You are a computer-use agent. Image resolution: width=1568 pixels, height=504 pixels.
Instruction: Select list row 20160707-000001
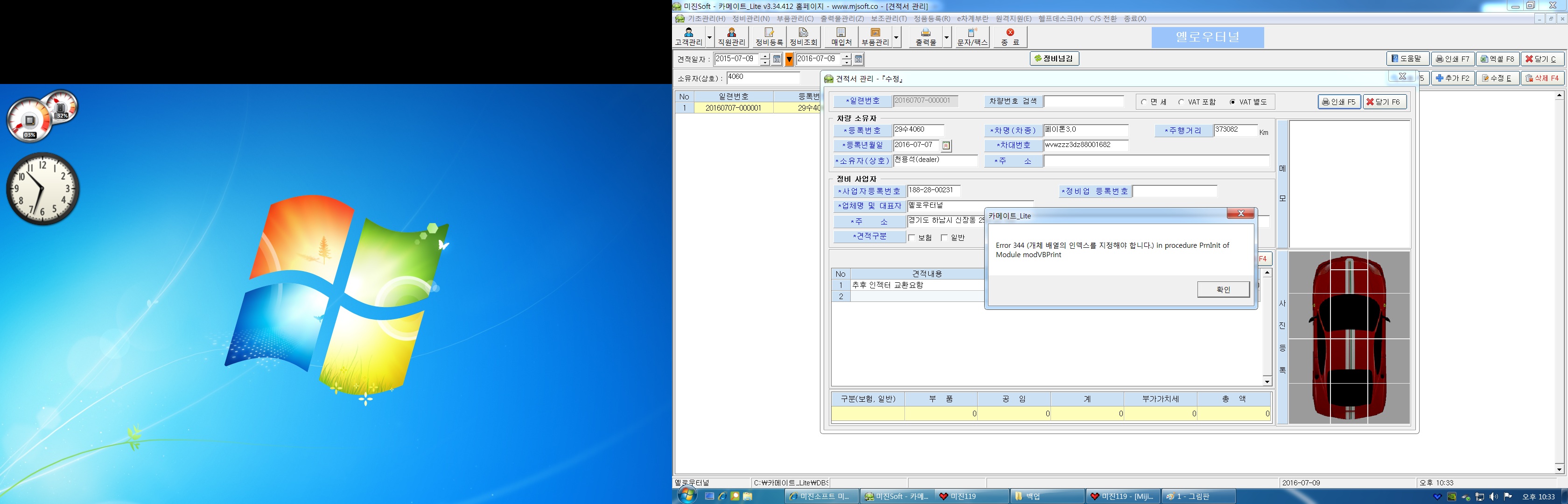pyautogui.click(x=748, y=108)
